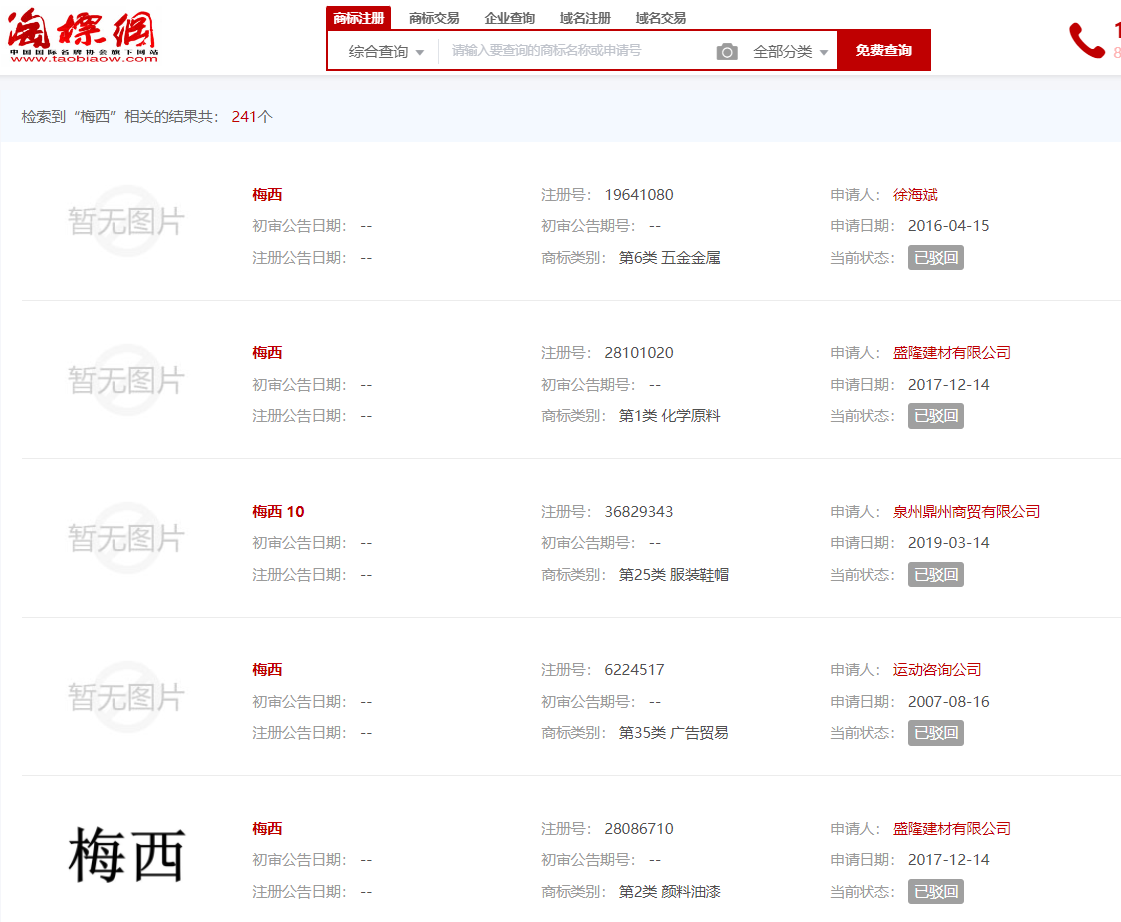Viewport: 1121px width, 922px height.
Task: Click 已驳回 status badge for 梅西 10
Action: 935,575
